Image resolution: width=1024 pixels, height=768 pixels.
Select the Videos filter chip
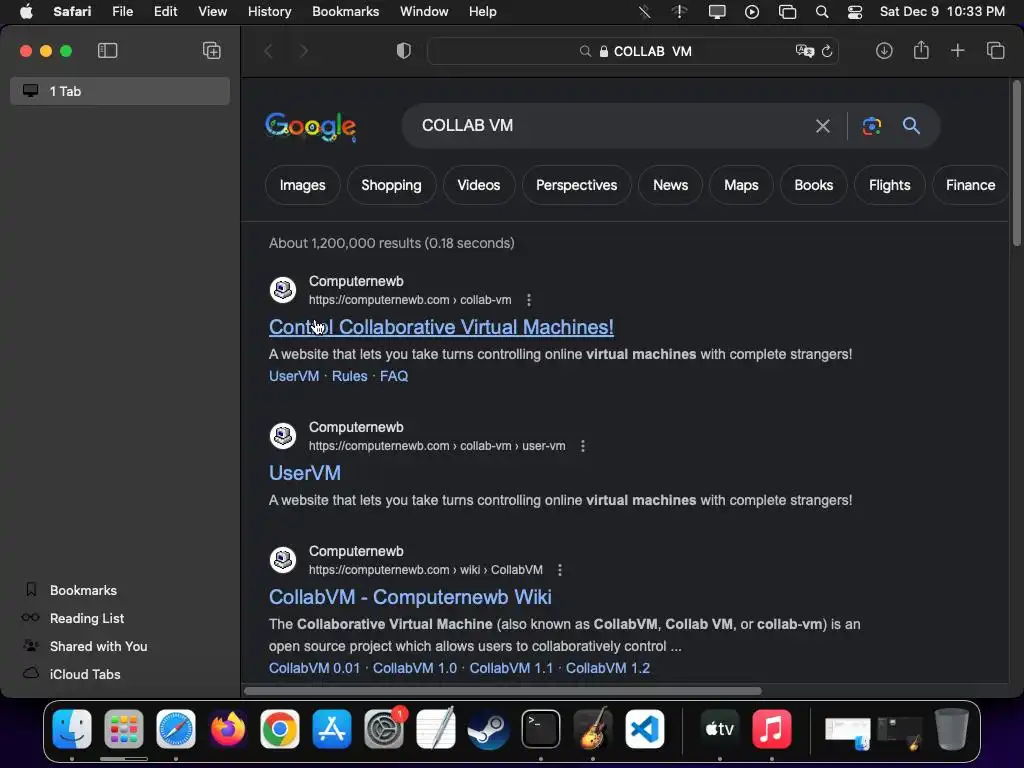coord(479,185)
